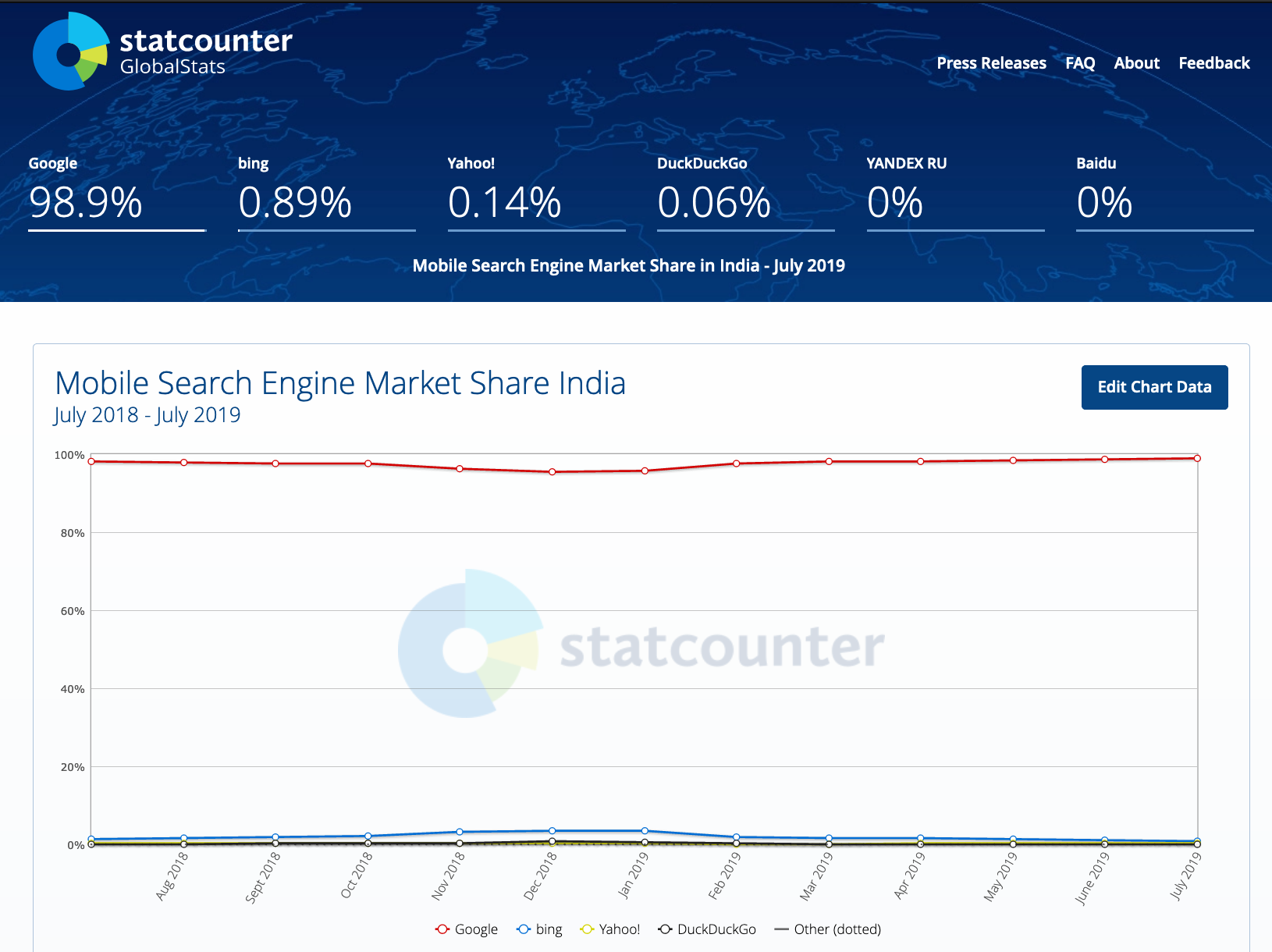
Task: Click the Oct 2018 axis label
Action: [x=357, y=876]
